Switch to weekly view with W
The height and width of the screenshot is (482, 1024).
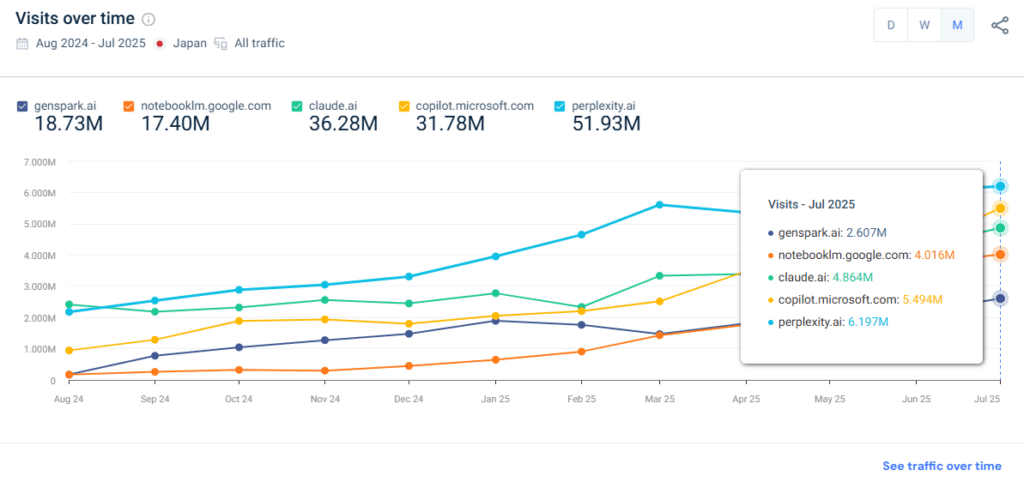pyautogui.click(x=924, y=25)
